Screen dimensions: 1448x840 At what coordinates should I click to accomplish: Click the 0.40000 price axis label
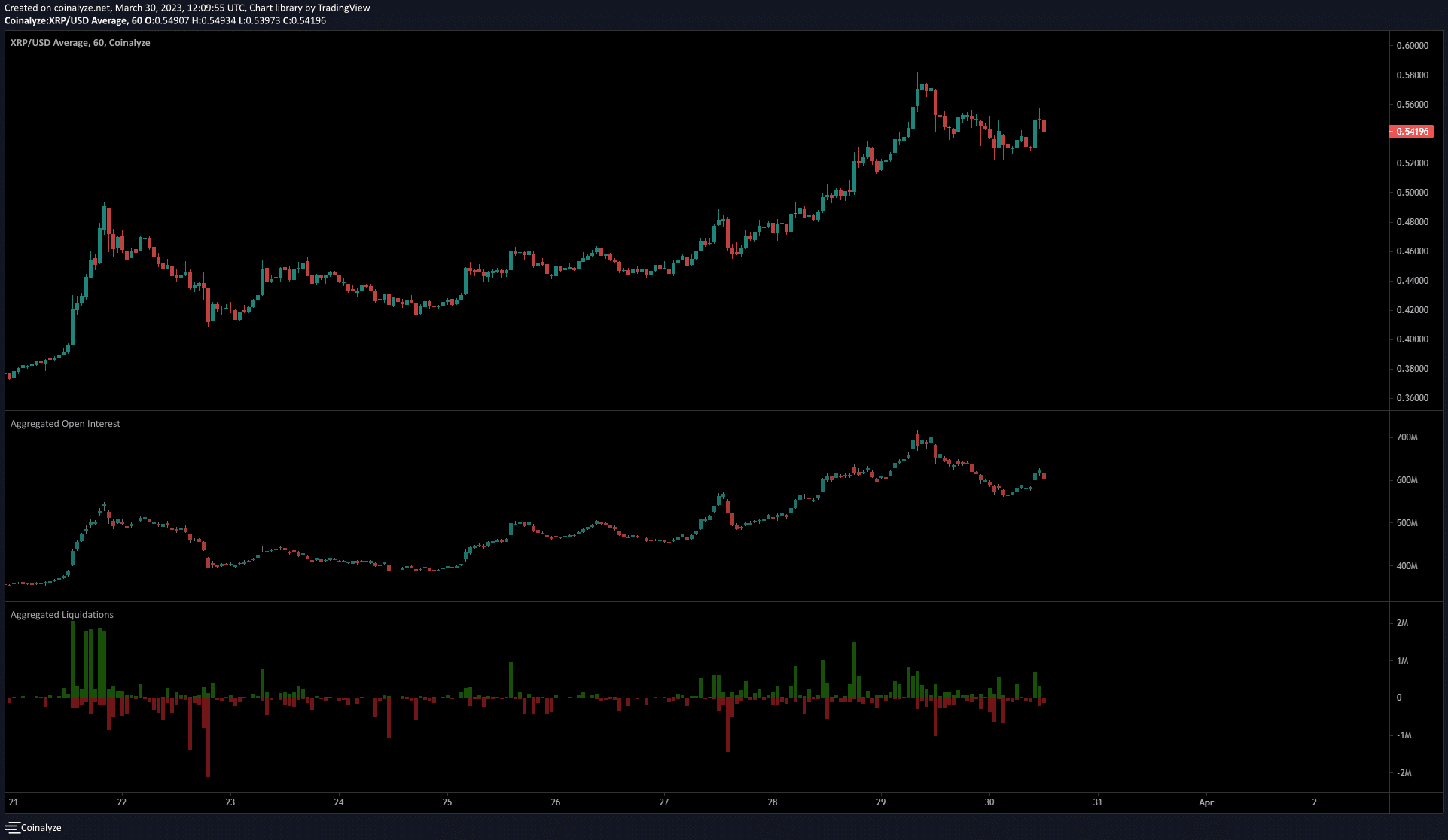pyautogui.click(x=1413, y=339)
